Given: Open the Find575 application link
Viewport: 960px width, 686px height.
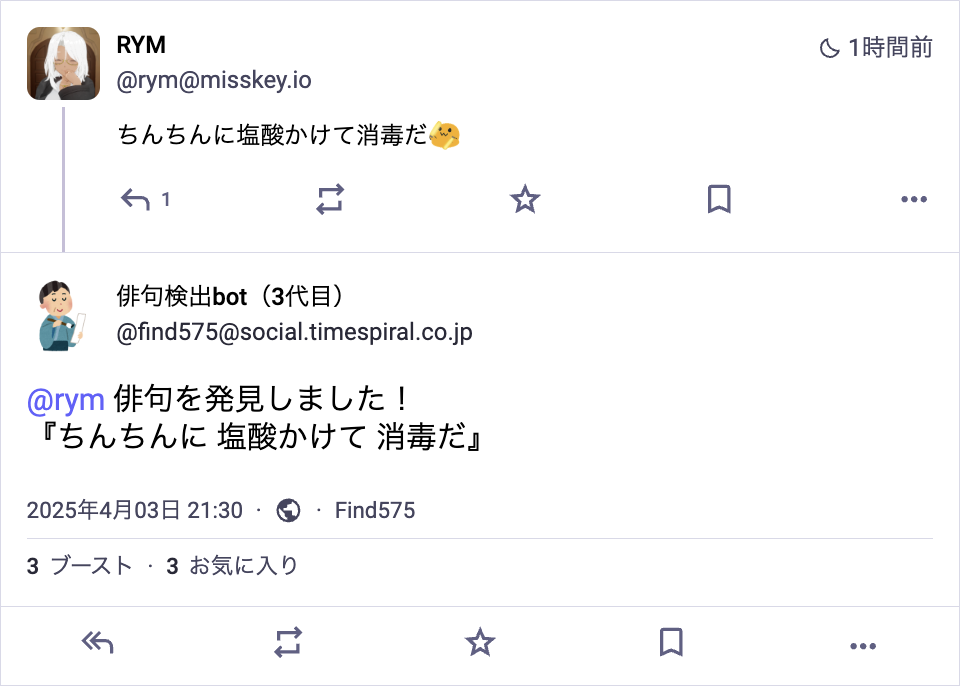Looking at the screenshot, I should tap(375, 511).
